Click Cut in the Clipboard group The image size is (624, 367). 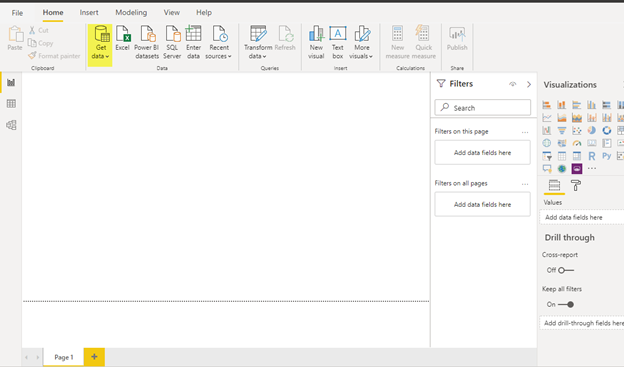(39, 30)
